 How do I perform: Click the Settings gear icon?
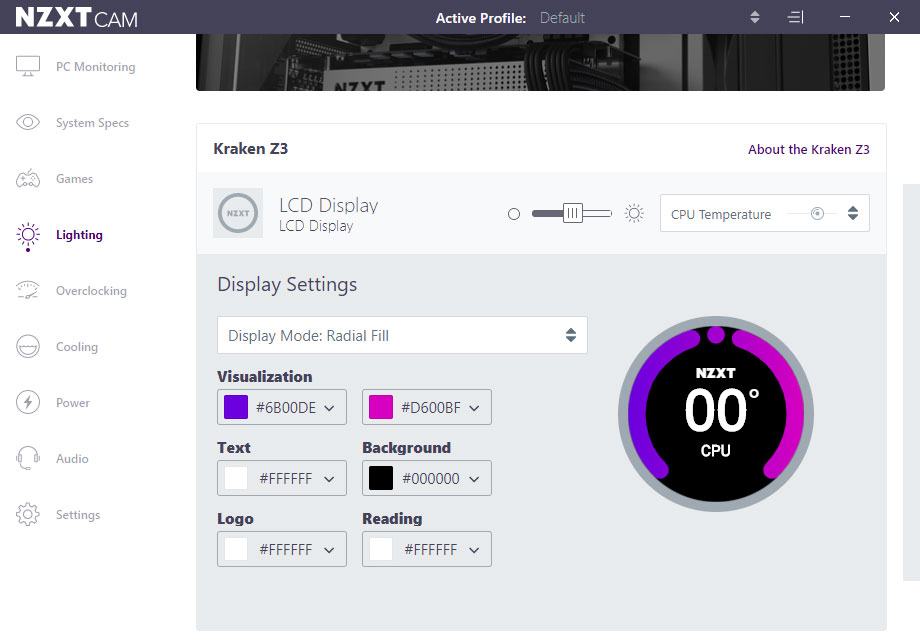point(28,514)
